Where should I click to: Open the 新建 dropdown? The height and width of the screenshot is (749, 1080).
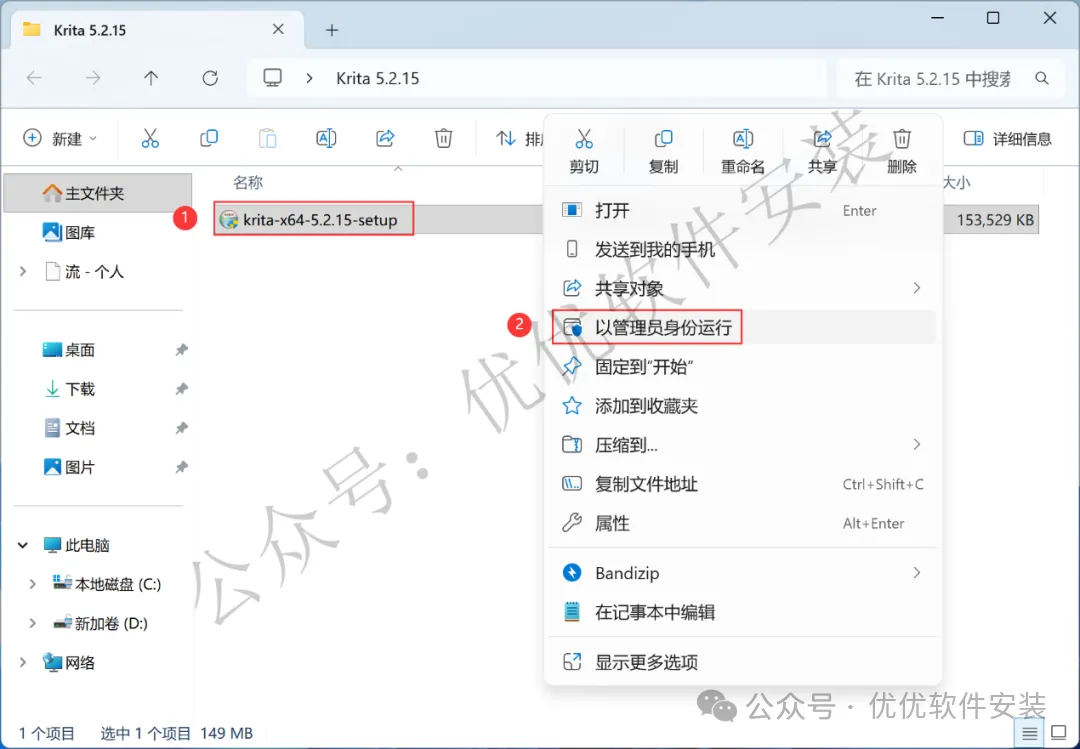[61, 138]
